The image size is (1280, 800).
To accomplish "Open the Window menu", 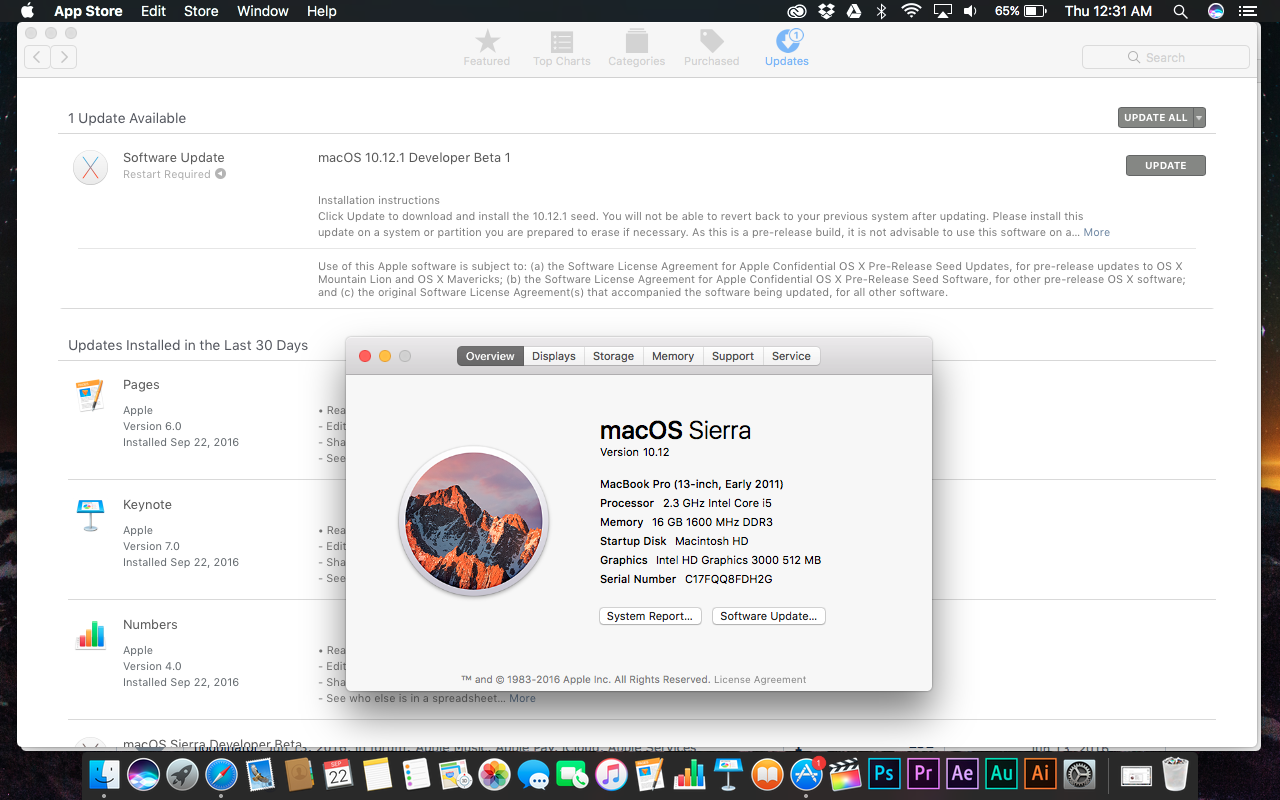I will (x=263, y=11).
